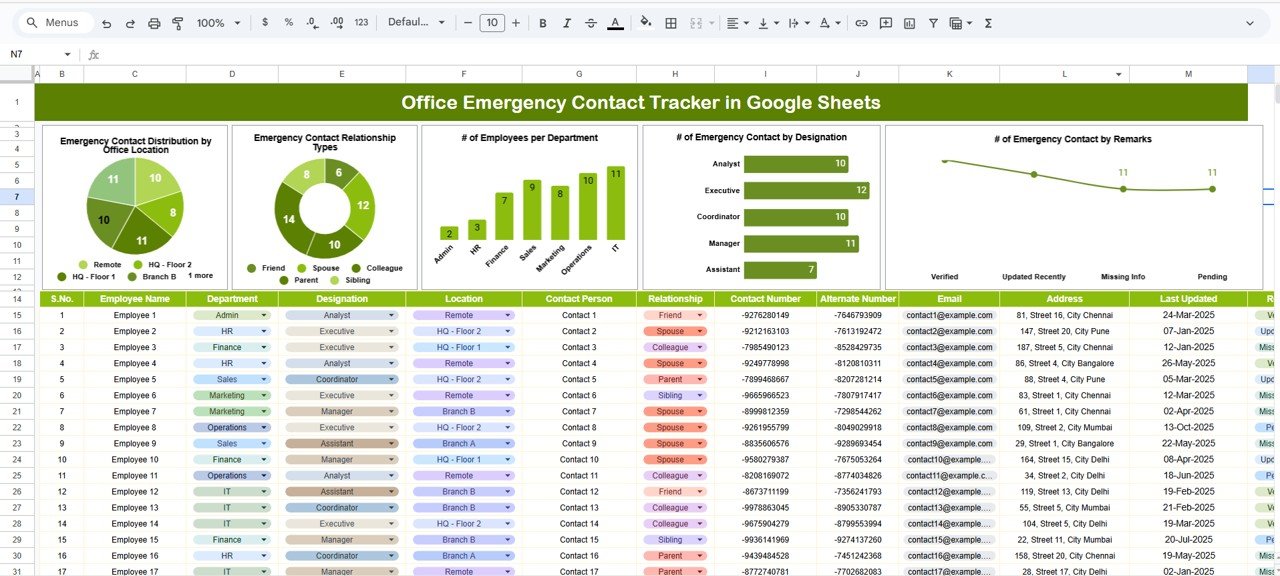Open the functions menu with sigma icon
Image resolution: width=1280 pixels, height=576 pixels.
(988, 22)
